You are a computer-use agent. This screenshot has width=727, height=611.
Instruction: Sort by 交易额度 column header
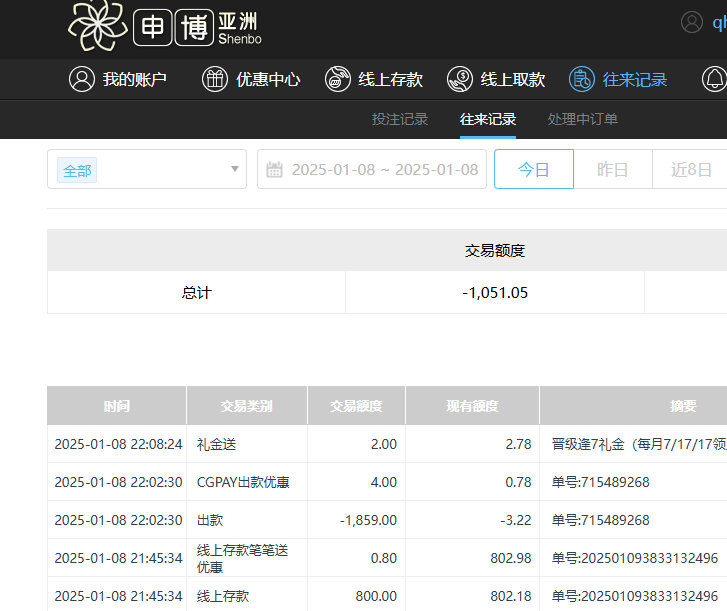(356, 406)
